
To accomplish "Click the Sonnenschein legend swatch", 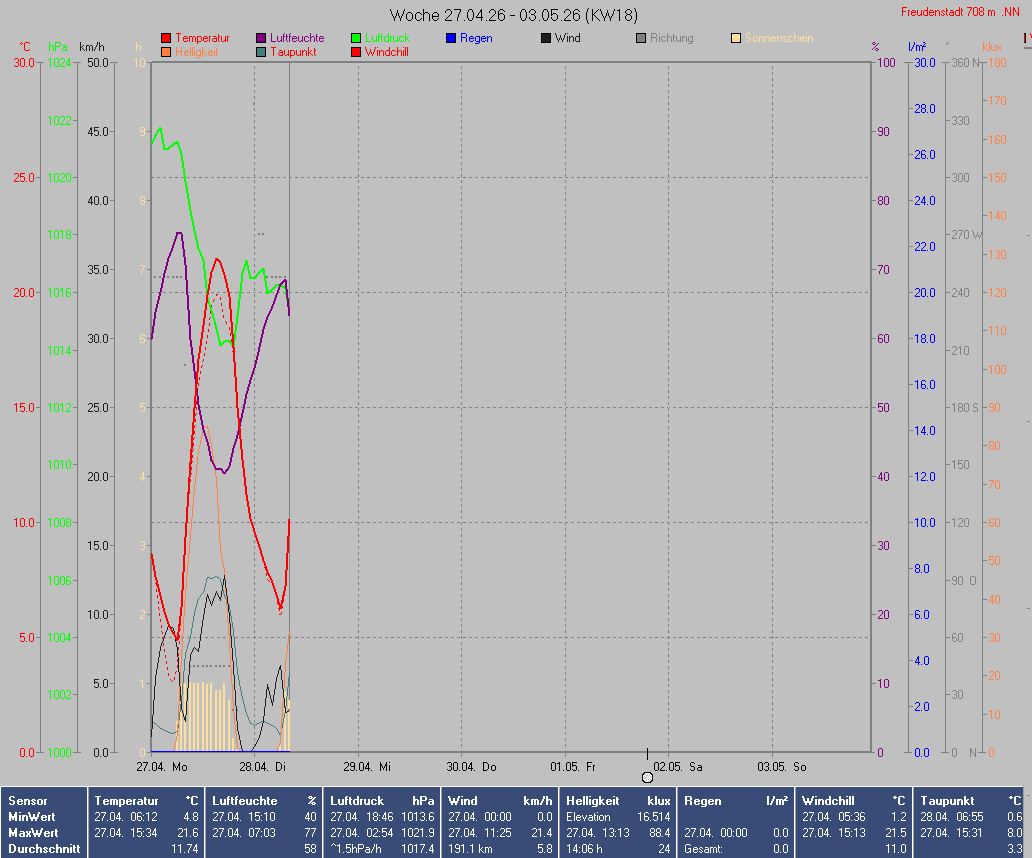I will point(736,38).
